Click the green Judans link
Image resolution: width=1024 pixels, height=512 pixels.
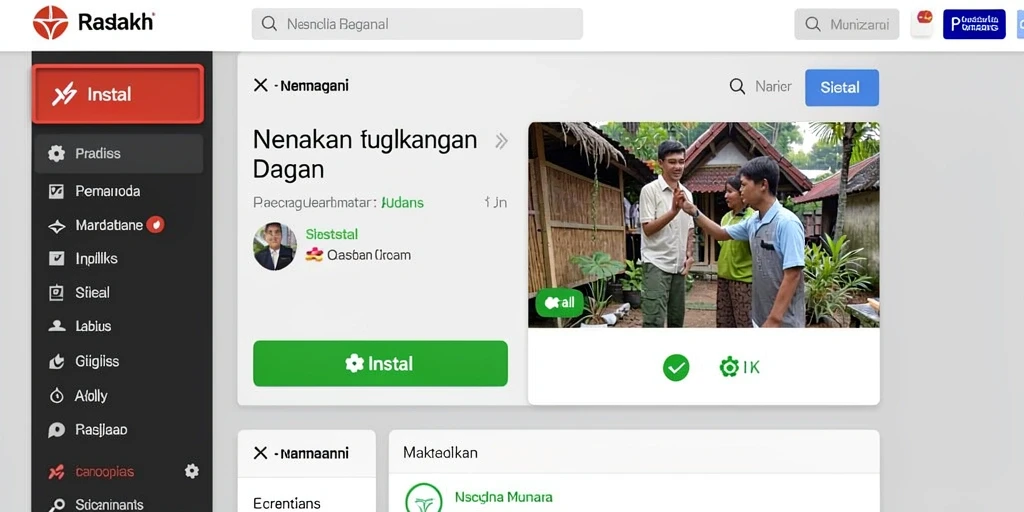pos(402,202)
